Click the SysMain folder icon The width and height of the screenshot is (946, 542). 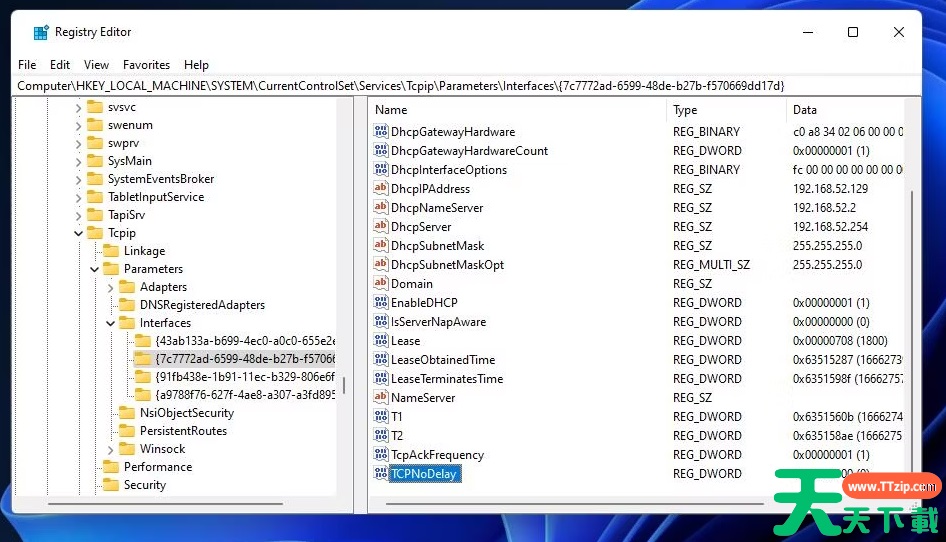tap(95, 161)
